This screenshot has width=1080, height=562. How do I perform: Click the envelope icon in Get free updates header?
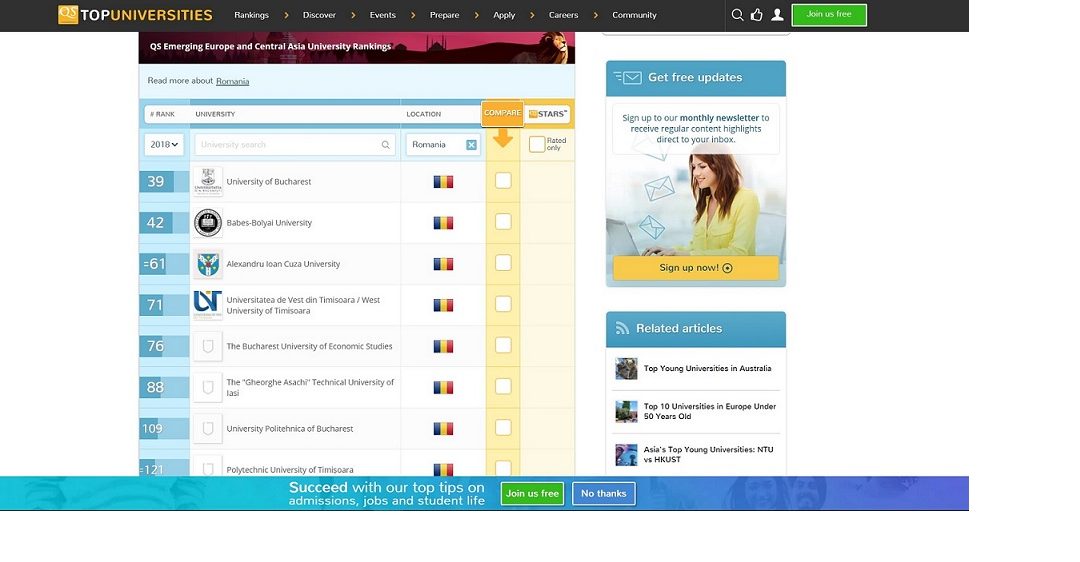point(627,78)
